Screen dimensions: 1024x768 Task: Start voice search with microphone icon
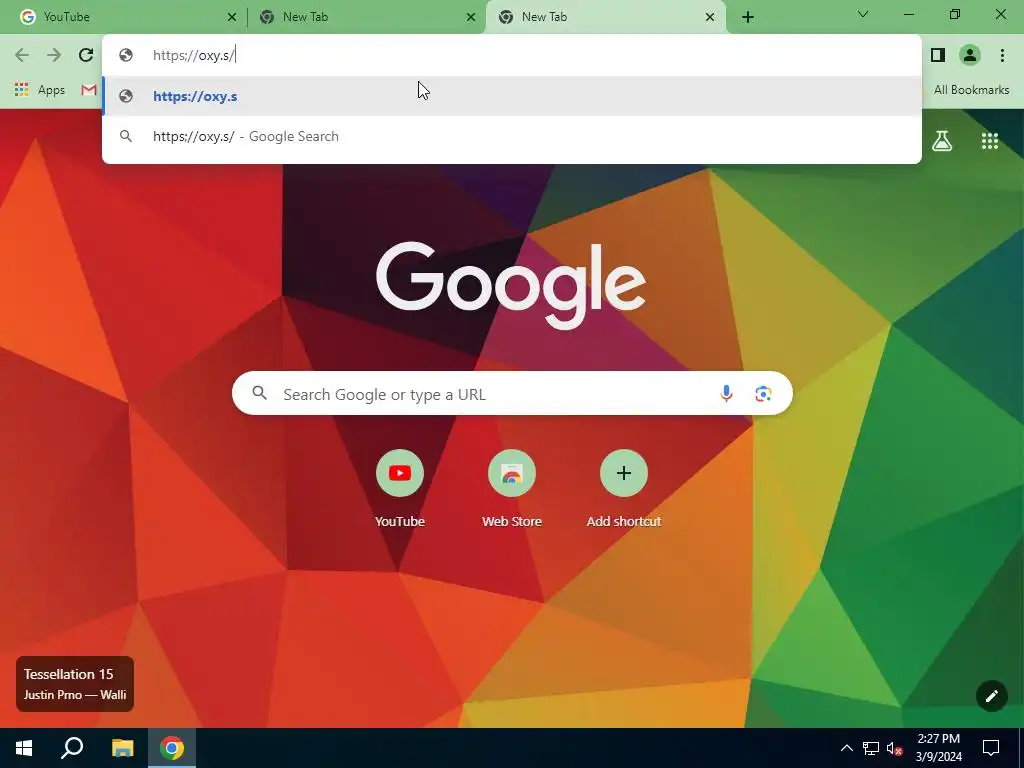726,394
